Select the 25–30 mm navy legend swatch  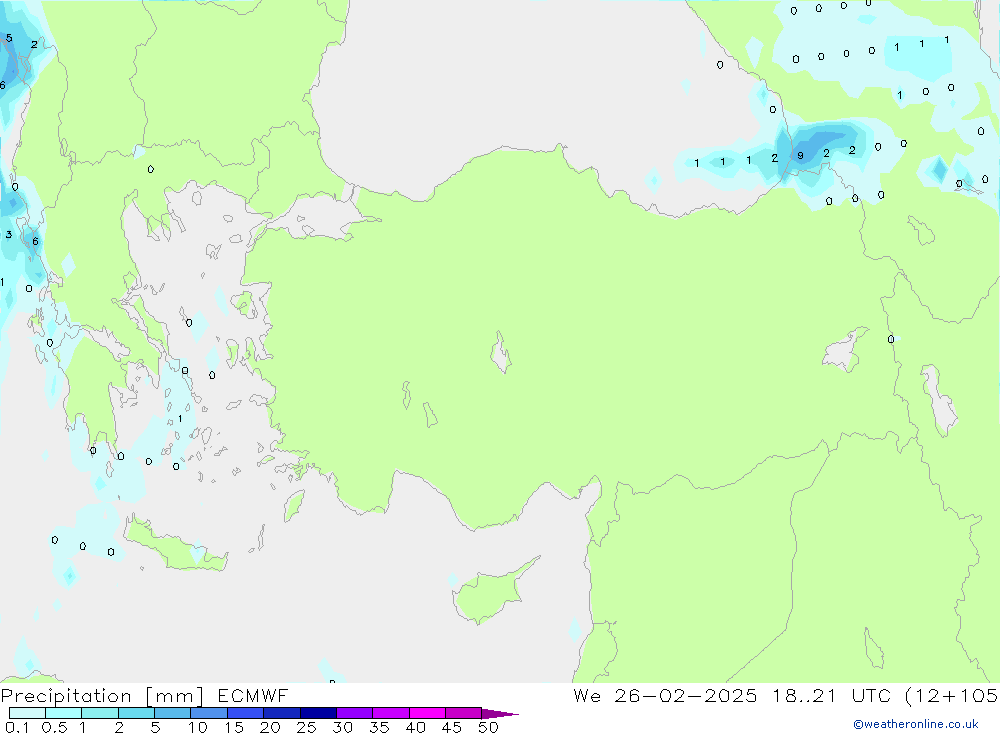pos(318,713)
